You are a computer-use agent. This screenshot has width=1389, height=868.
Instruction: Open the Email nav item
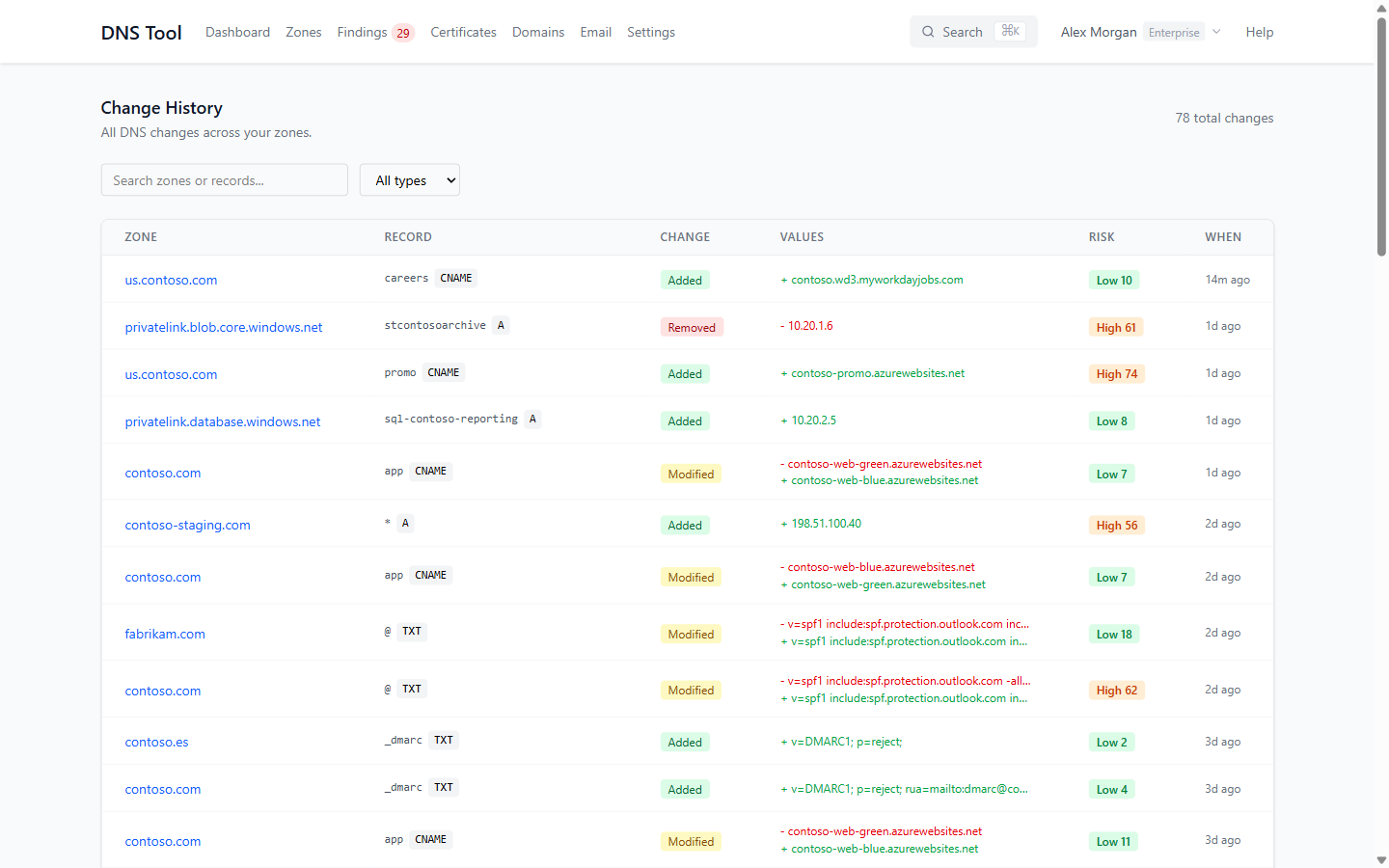[x=596, y=32]
